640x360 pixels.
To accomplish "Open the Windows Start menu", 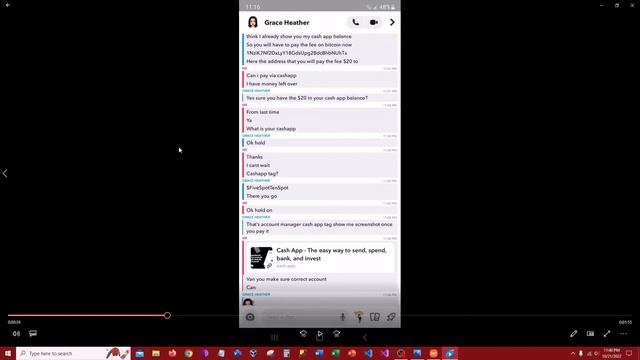I will (8, 353).
